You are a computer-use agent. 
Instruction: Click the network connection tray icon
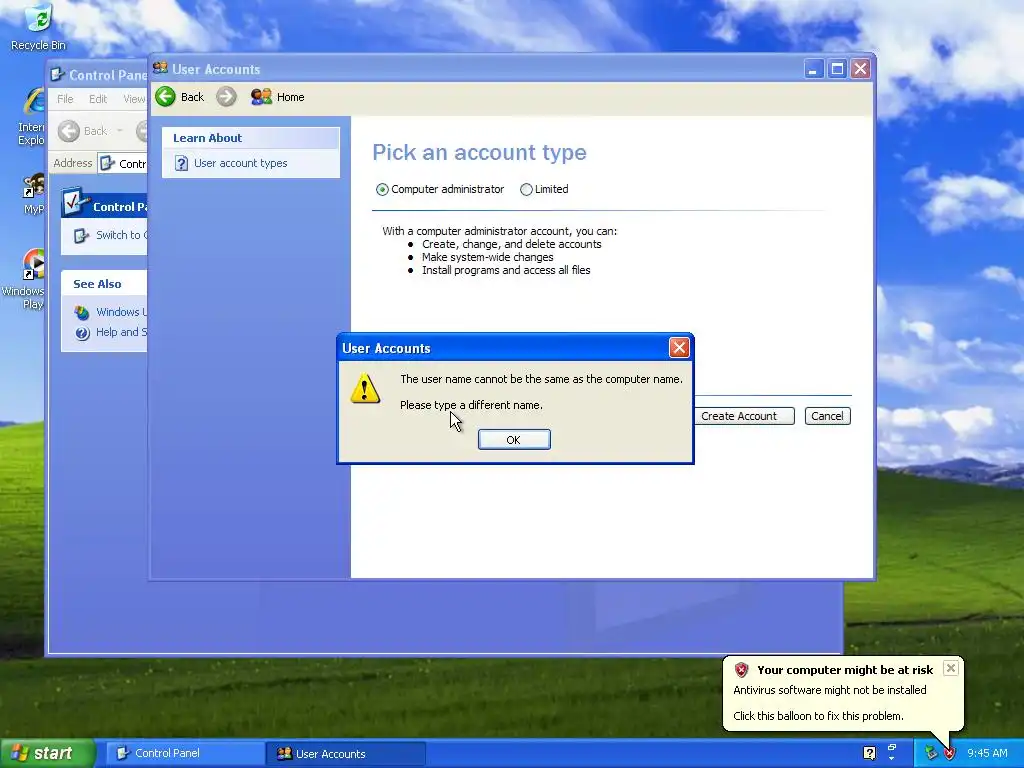click(x=931, y=754)
